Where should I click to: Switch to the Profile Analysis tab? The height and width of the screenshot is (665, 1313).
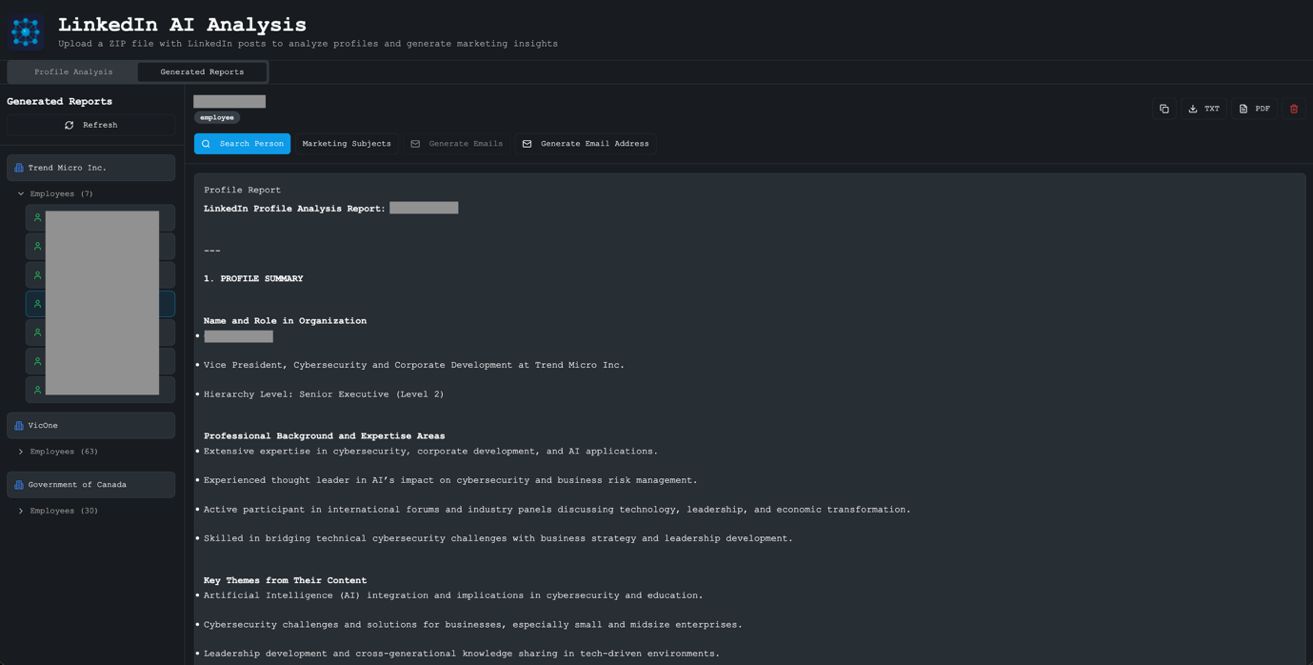click(x=73, y=72)
